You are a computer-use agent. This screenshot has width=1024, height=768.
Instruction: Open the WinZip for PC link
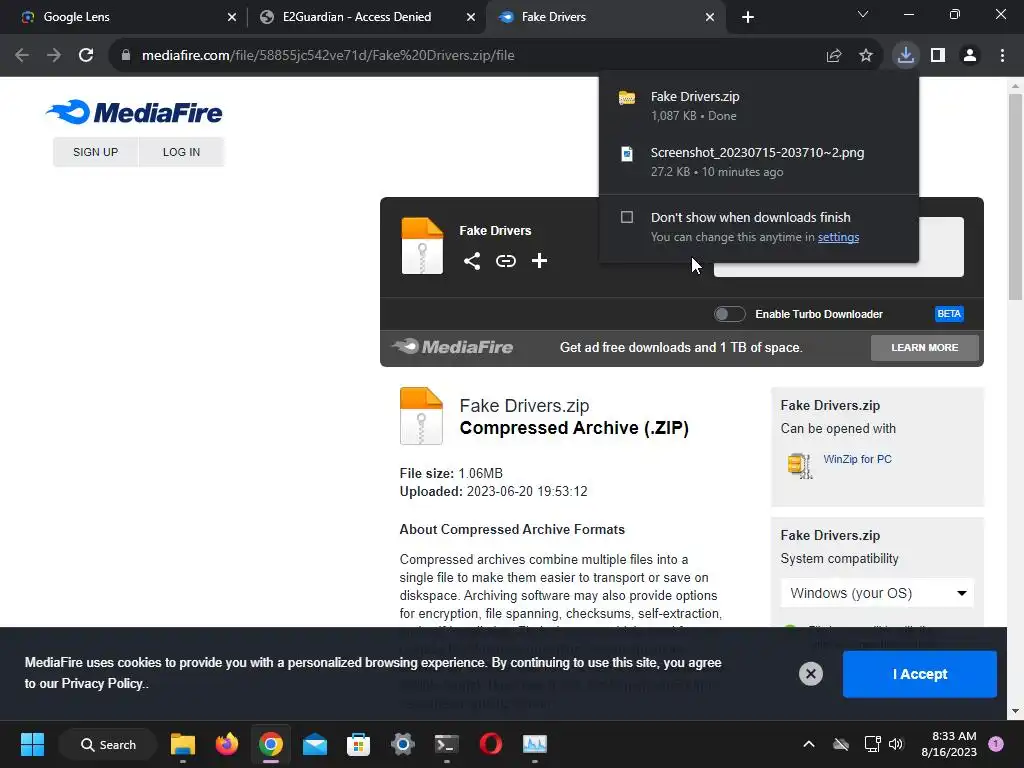click(857, 459)
